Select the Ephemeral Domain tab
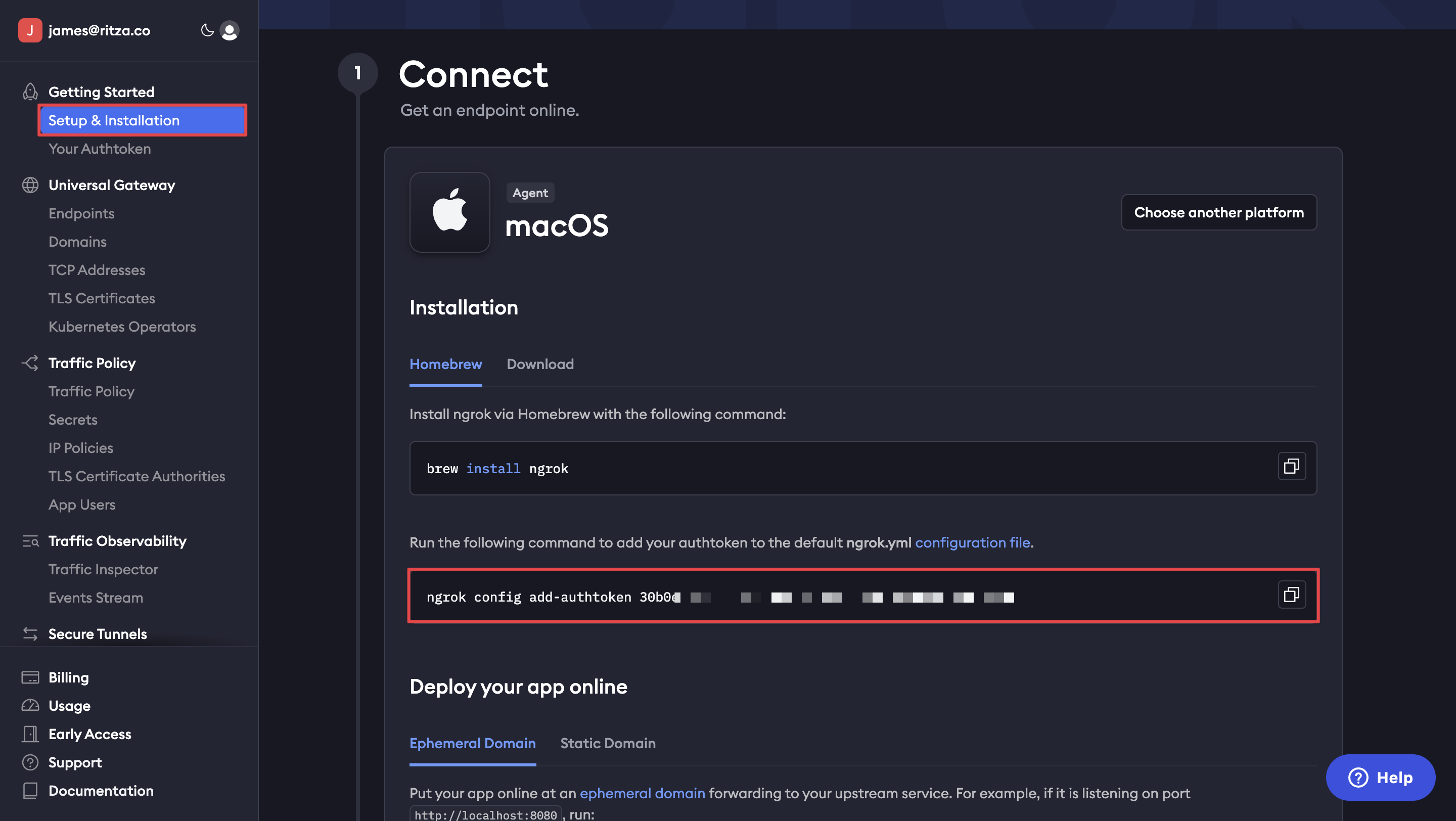The width and height of the screenshot is (1456, 821). tap(473, 744)
